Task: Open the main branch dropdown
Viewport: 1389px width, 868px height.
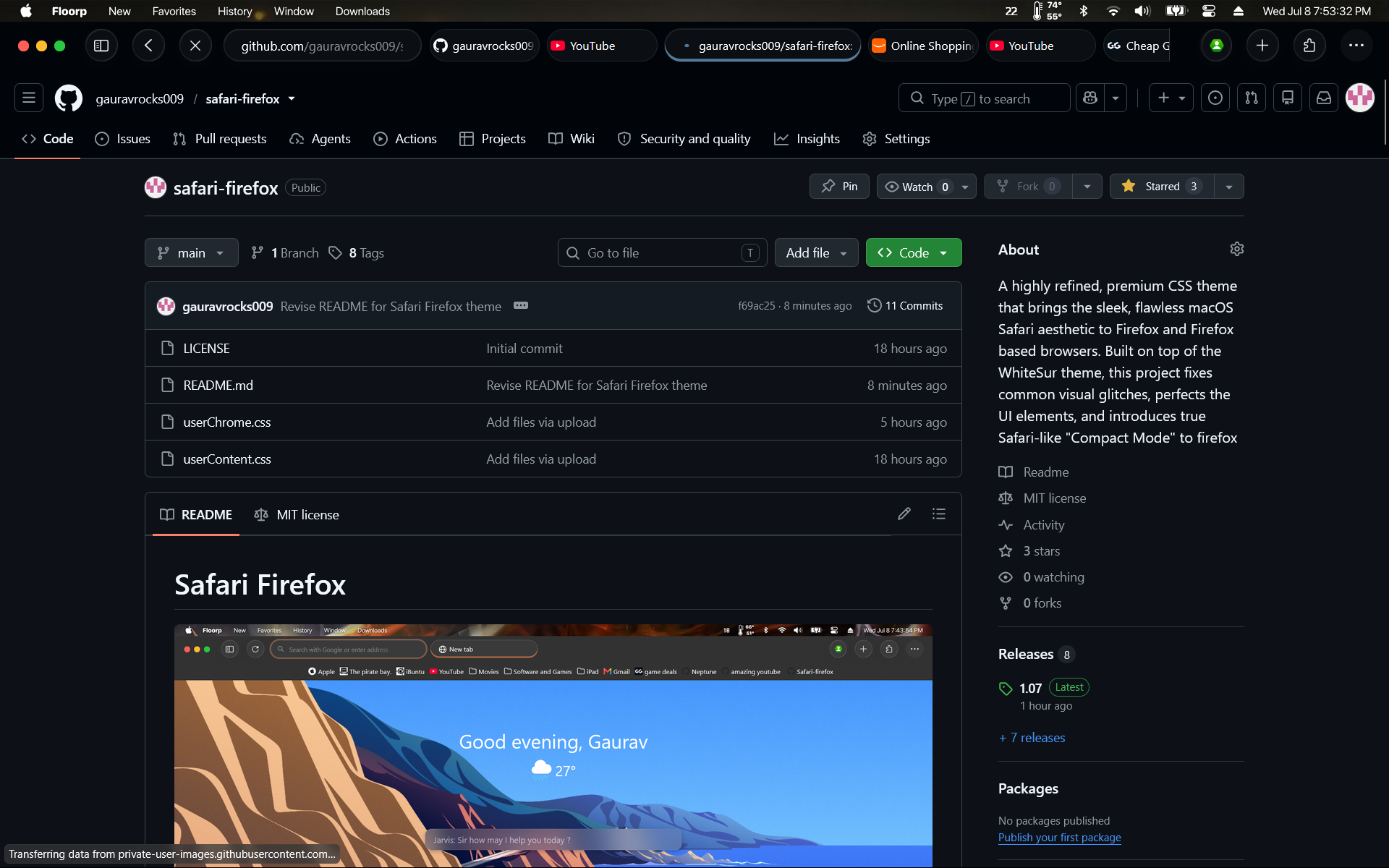Action: point(192,252)
